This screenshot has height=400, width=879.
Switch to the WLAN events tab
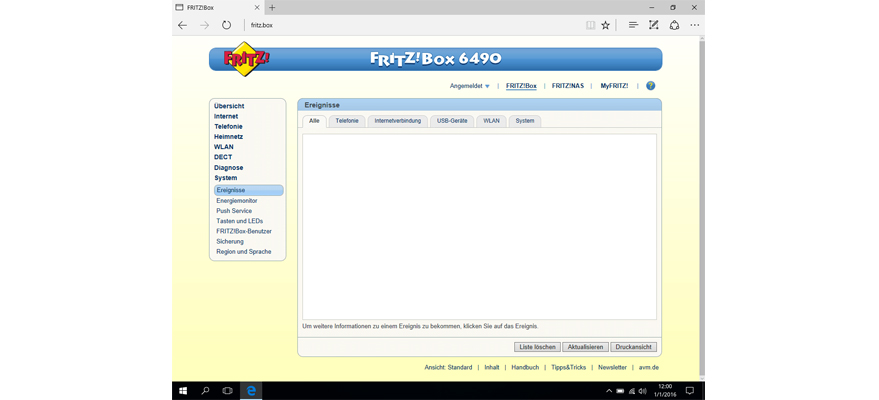pos(491,120)
